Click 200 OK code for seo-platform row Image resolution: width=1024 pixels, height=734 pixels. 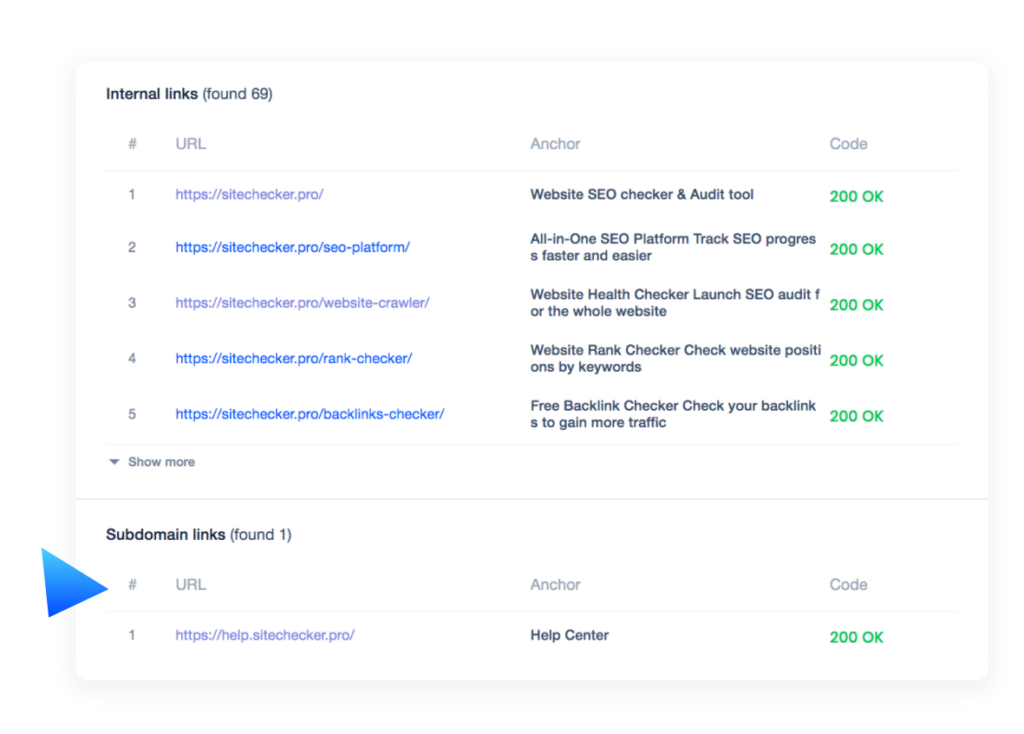point(856,249)
